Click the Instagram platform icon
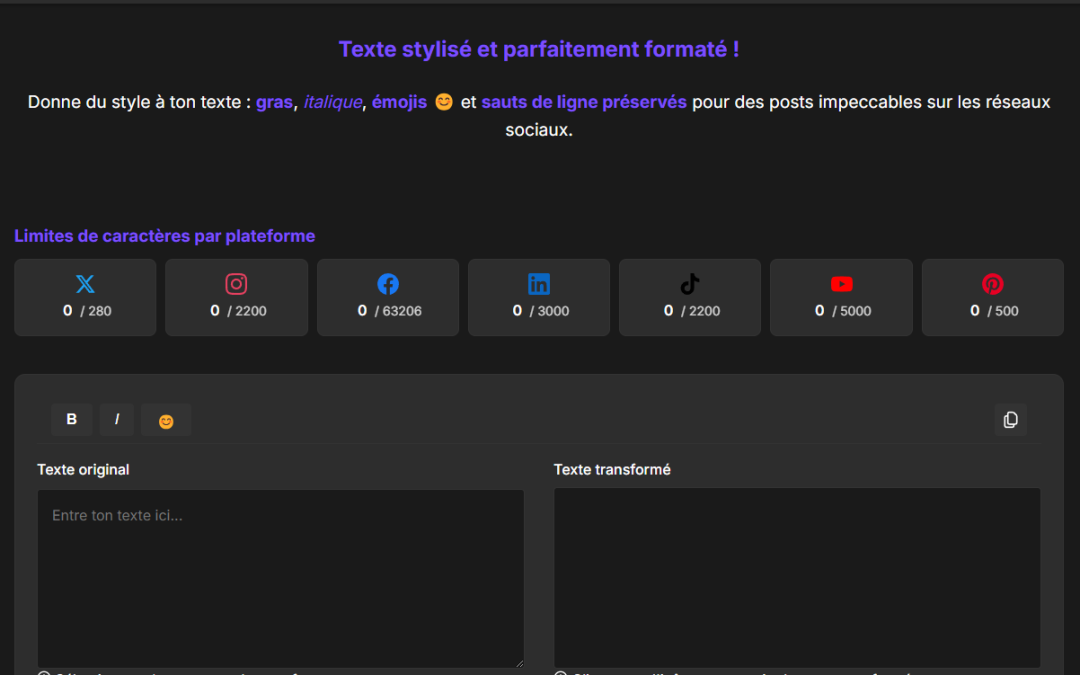The width and height of the screenshot is (1080, 675). click(236, 284)
